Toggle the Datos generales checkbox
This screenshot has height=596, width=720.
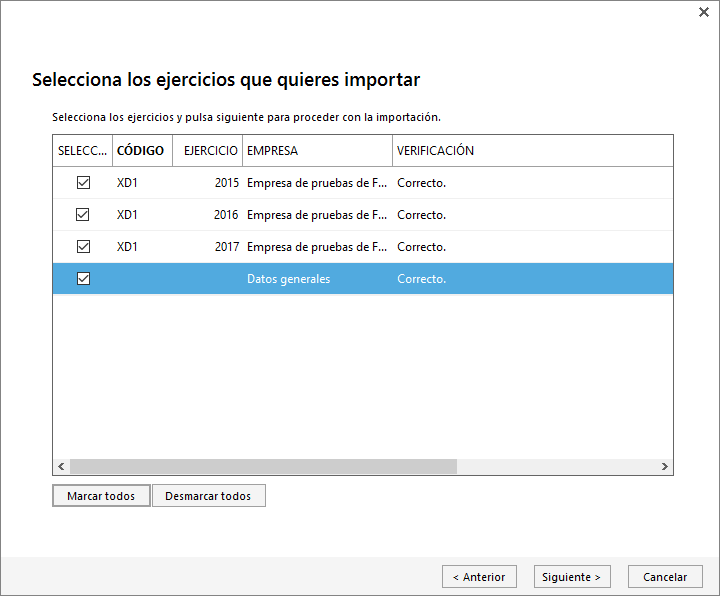click(x=84, y=279)
